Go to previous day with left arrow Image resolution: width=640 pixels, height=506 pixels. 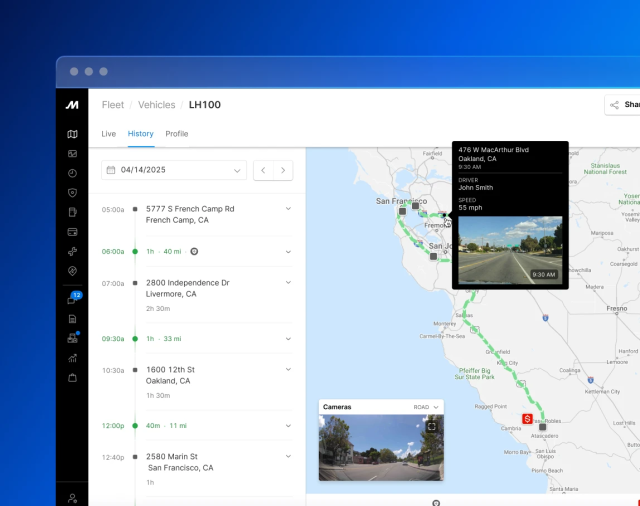(263, 170)
